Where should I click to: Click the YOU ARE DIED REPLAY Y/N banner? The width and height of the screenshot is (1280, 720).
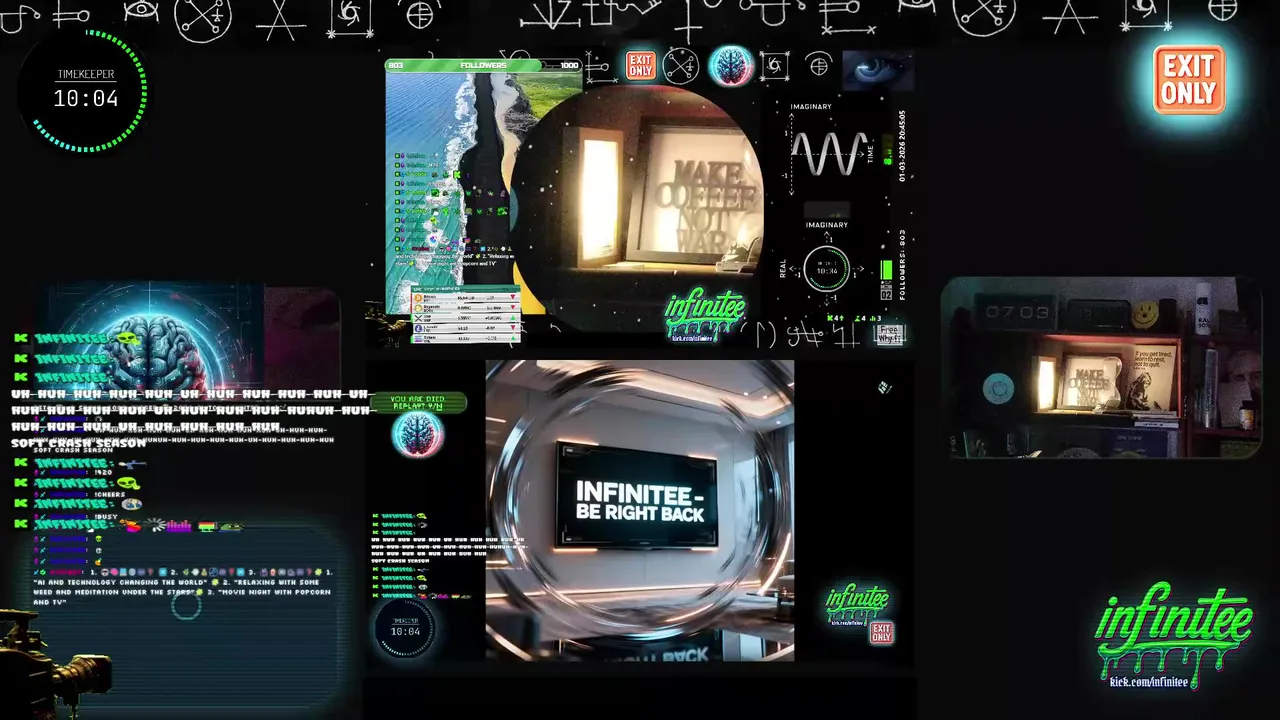click(418, 402)
